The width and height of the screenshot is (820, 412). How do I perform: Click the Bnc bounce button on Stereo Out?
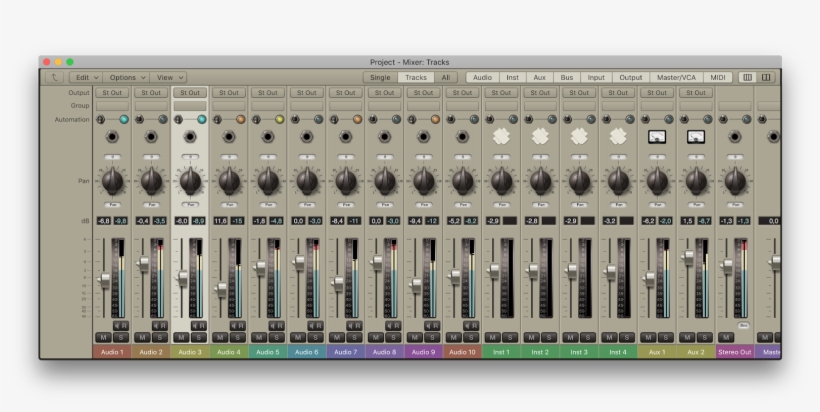pos(743,325)
